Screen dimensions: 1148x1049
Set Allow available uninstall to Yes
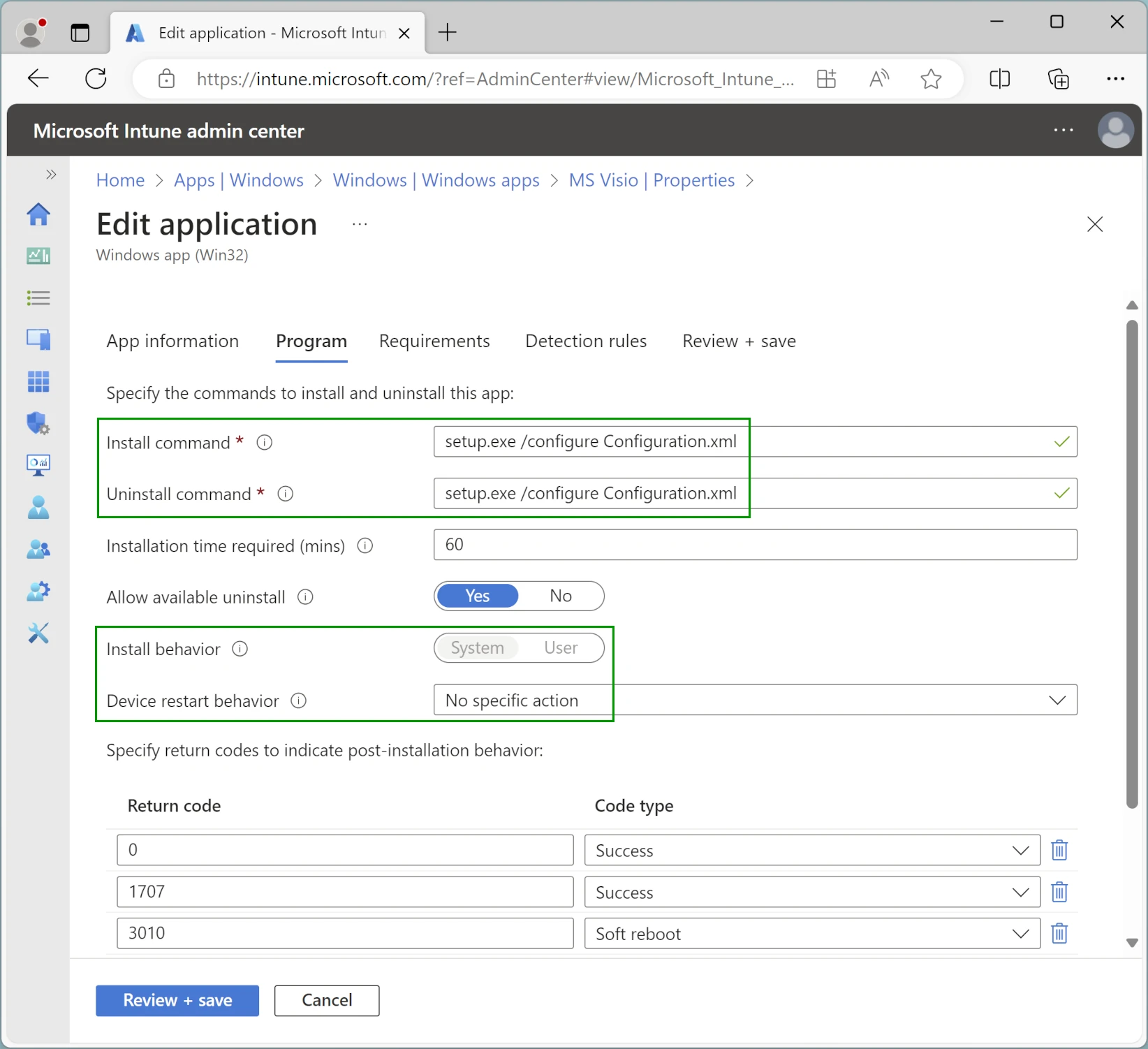click(x=478, y=596)
